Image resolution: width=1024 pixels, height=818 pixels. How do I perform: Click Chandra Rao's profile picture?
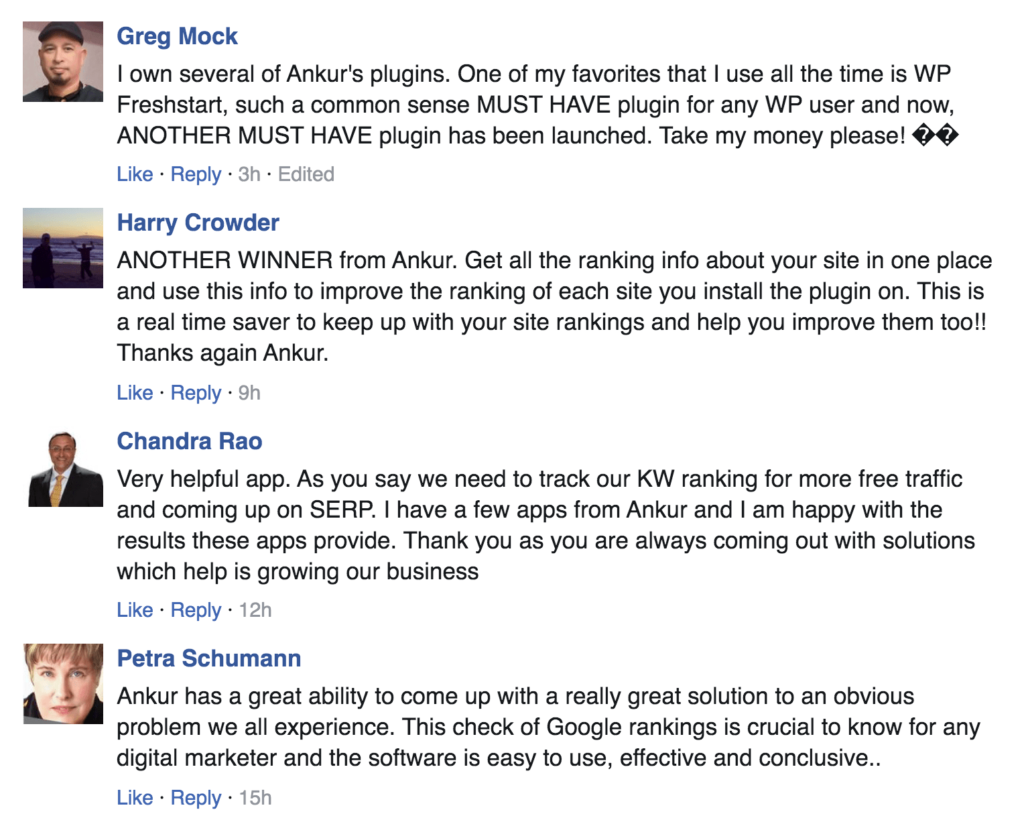click(64, 467)
